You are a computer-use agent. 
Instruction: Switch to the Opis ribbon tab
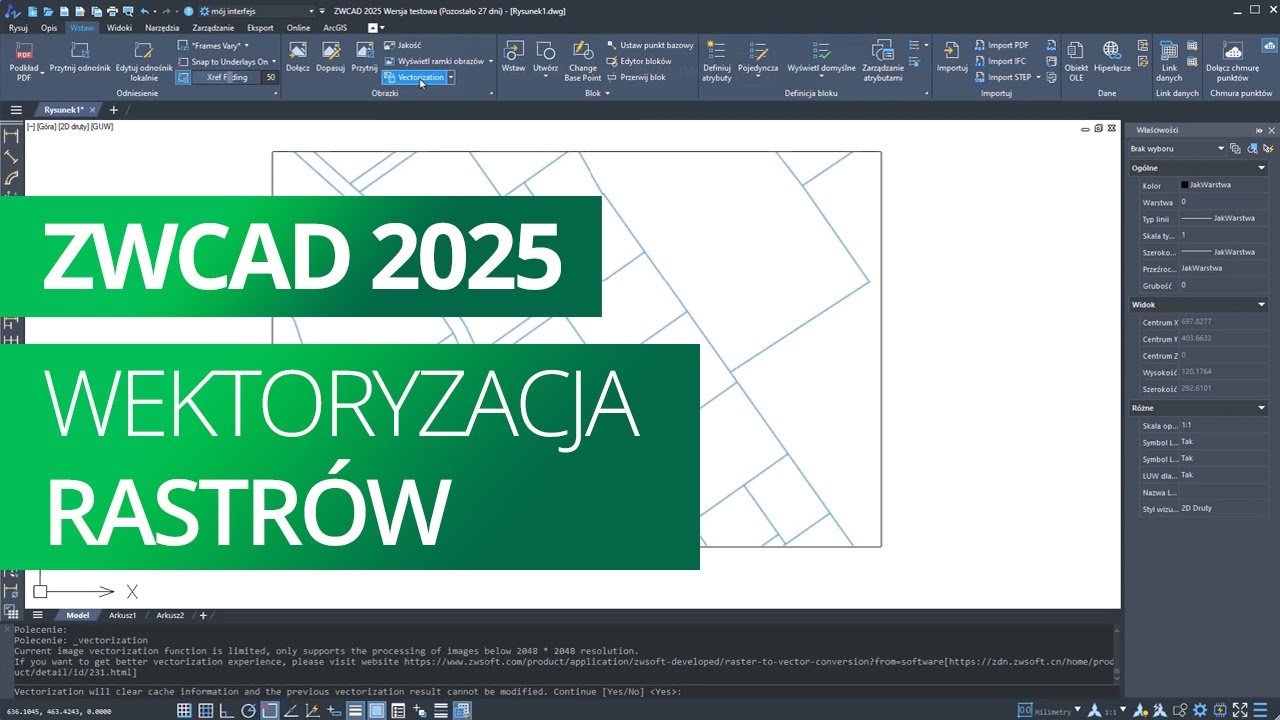pos(49,28)
